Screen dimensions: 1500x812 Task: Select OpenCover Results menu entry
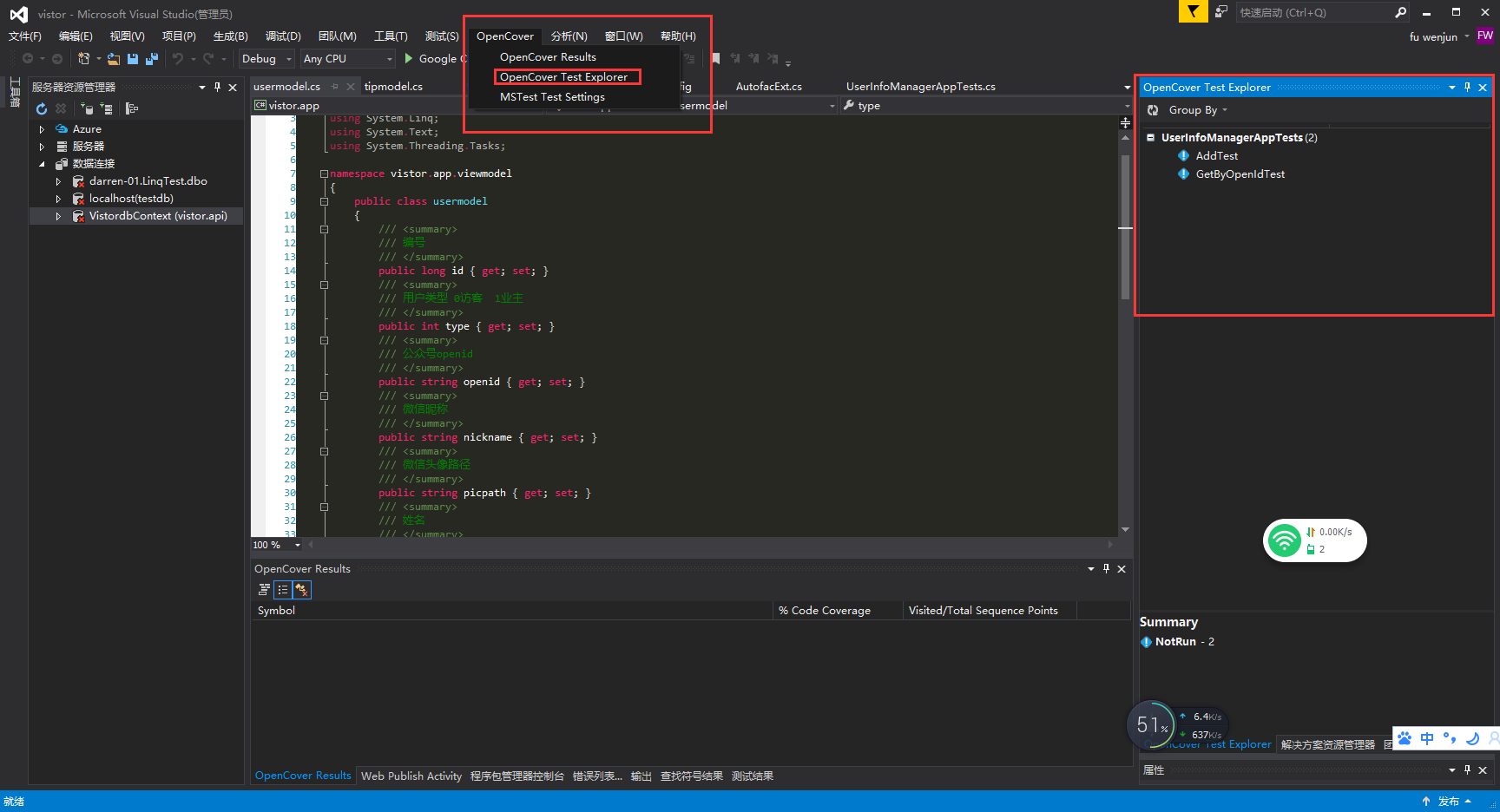(x=548, y=57)
